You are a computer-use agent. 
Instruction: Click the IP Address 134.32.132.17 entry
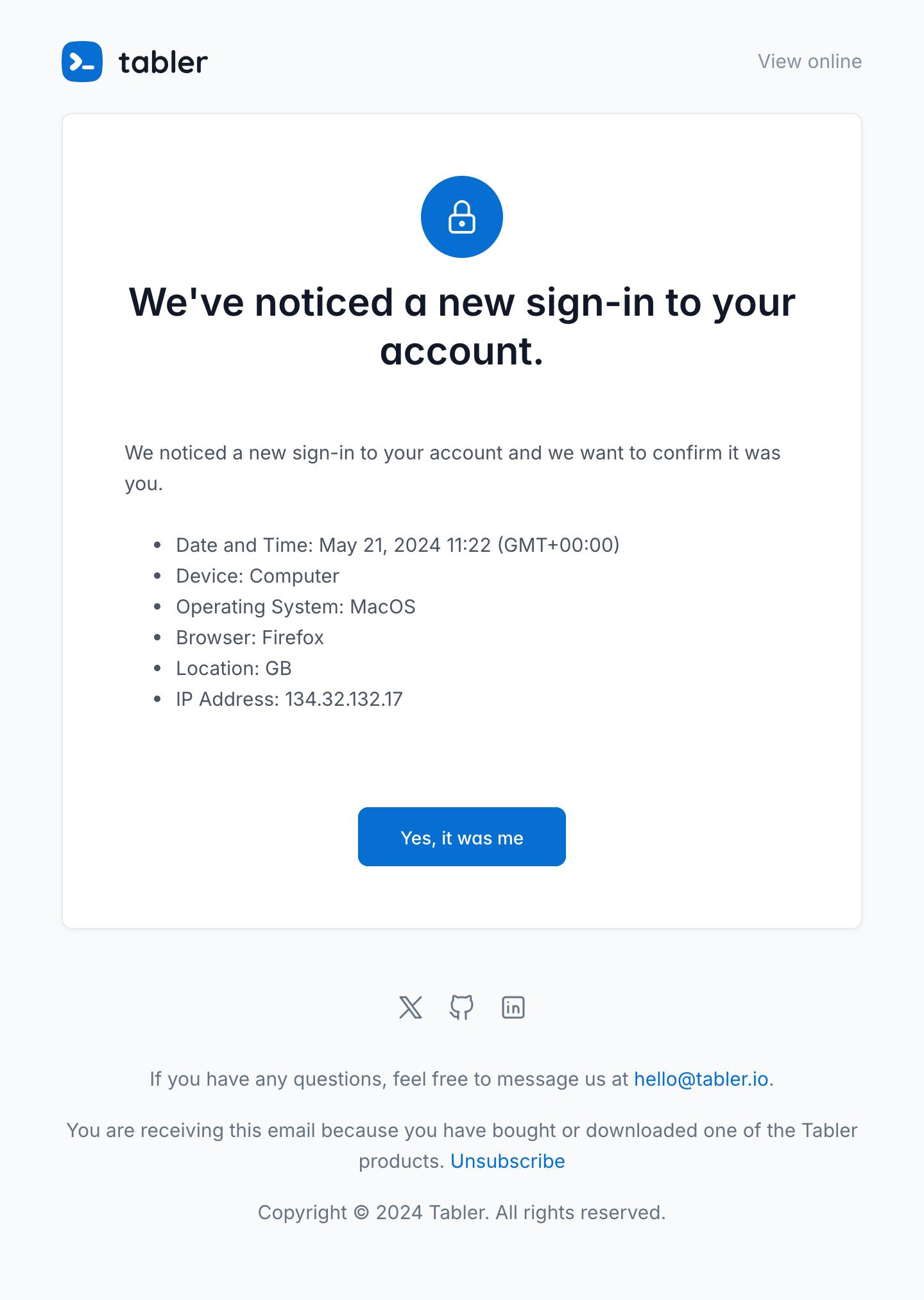(x=289, y=699)
